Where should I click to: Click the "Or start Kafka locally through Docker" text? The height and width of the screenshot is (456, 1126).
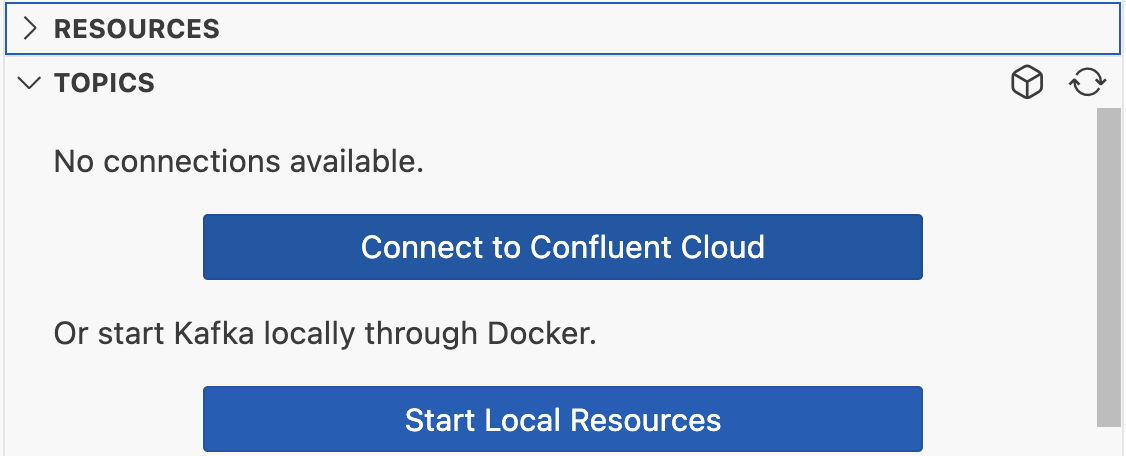click(x=325, y=334)
